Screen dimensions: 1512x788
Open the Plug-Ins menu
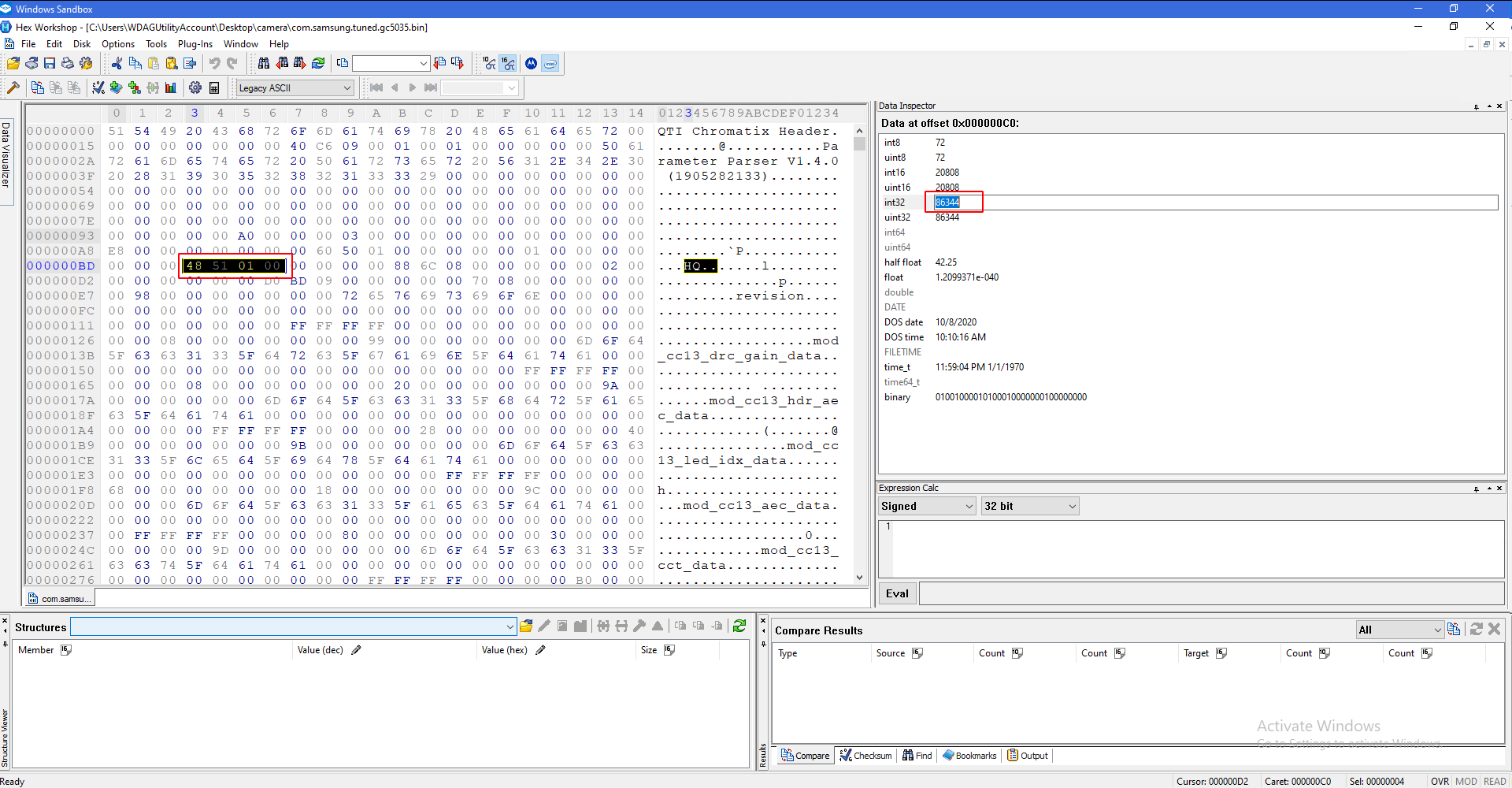pyautogui.click(x=195, y=44)
